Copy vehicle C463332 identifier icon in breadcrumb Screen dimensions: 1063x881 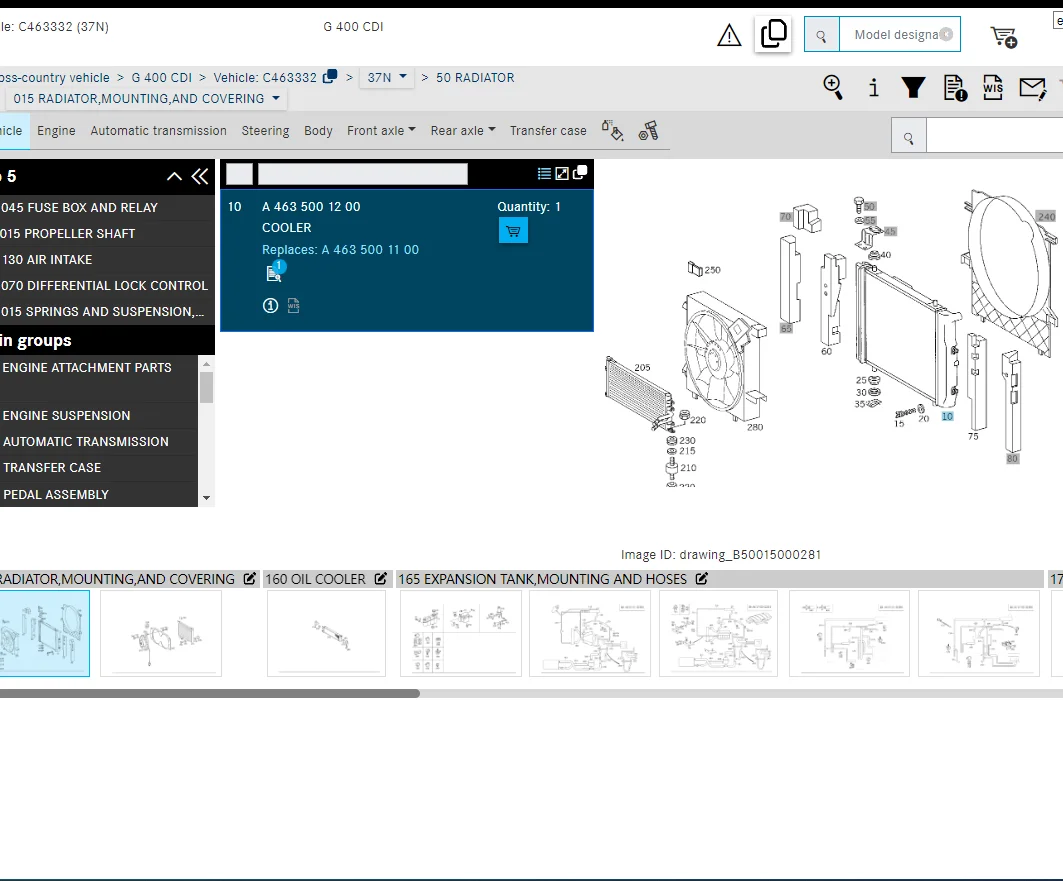pyautogui.click(x=329, y=77)
